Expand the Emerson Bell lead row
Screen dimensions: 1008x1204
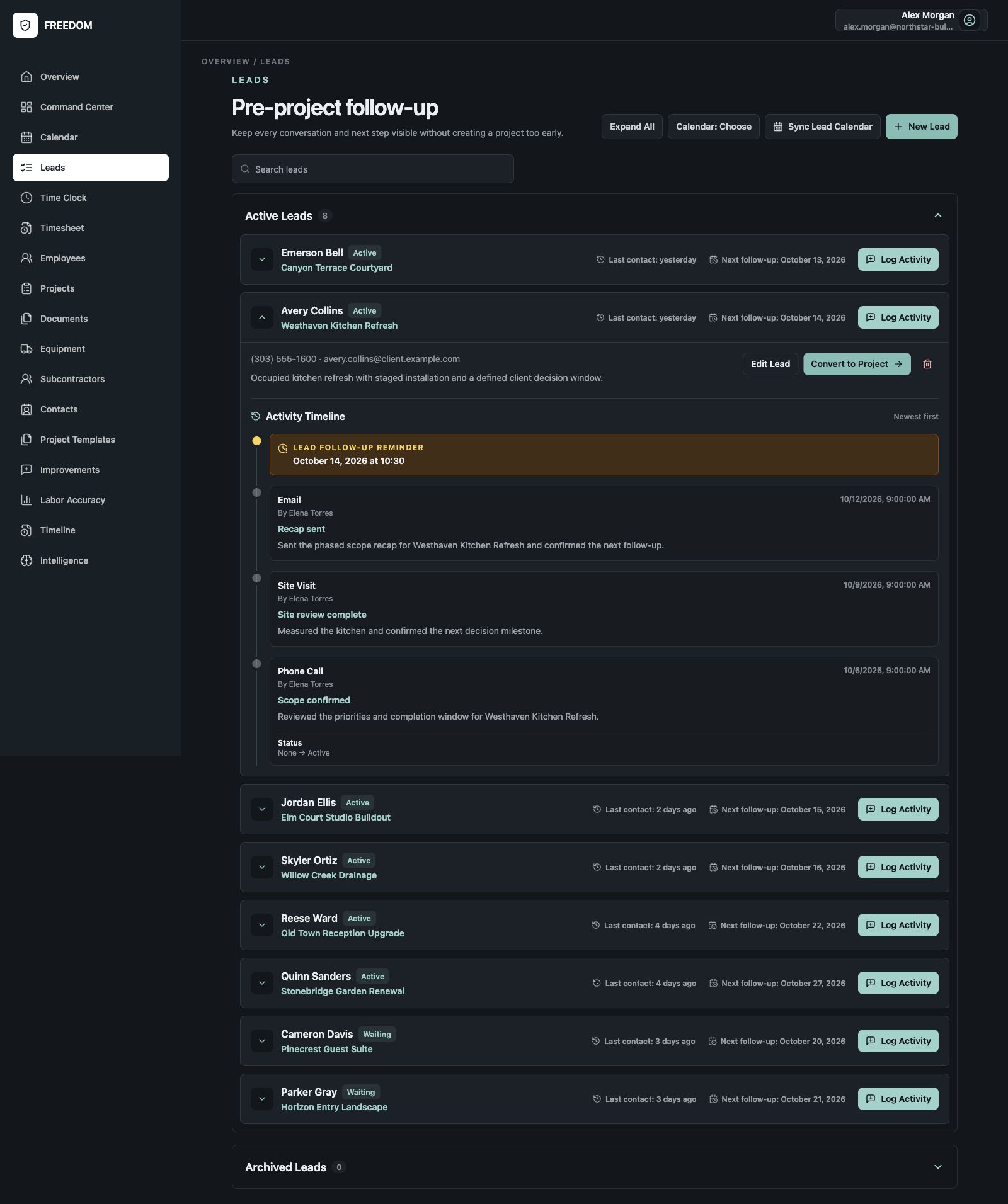tap(262, 259)
